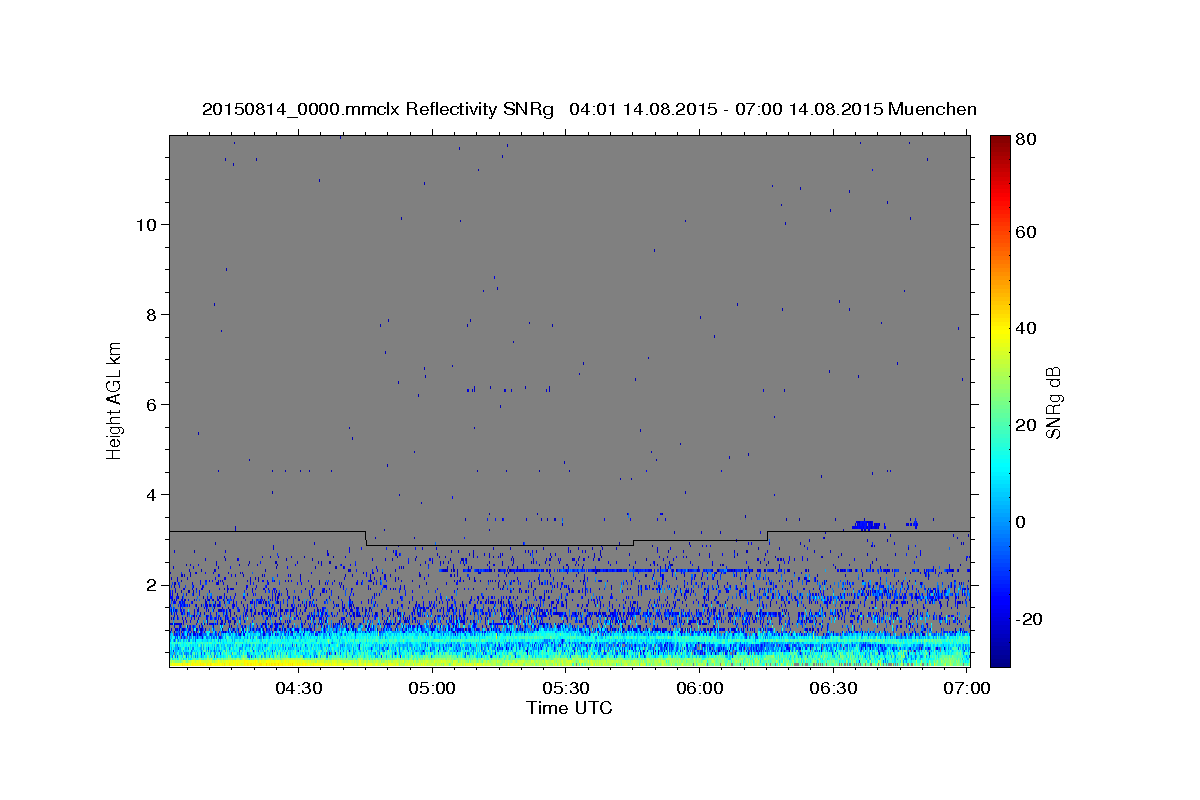Click the 06:30 time tick label

tap(834, 688)
